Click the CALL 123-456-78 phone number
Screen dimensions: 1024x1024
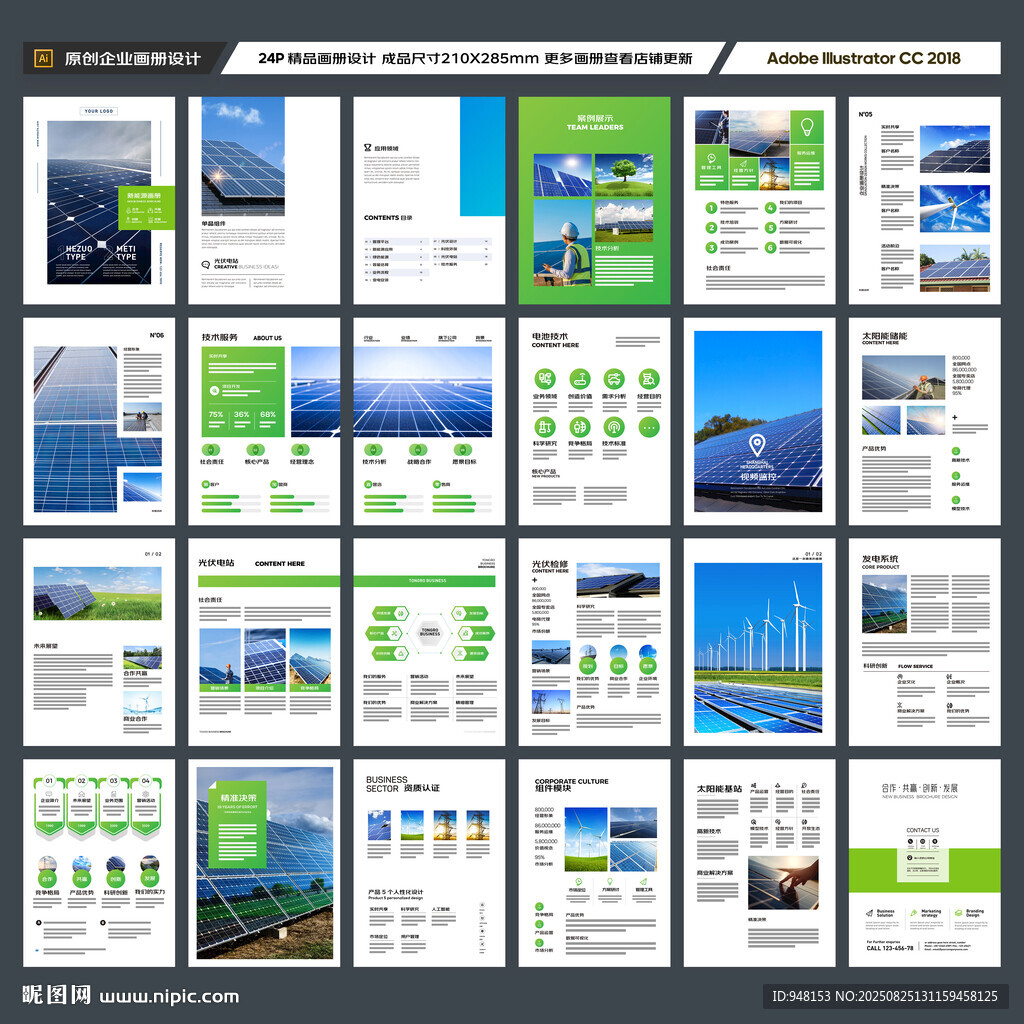(x=890, y=948)
